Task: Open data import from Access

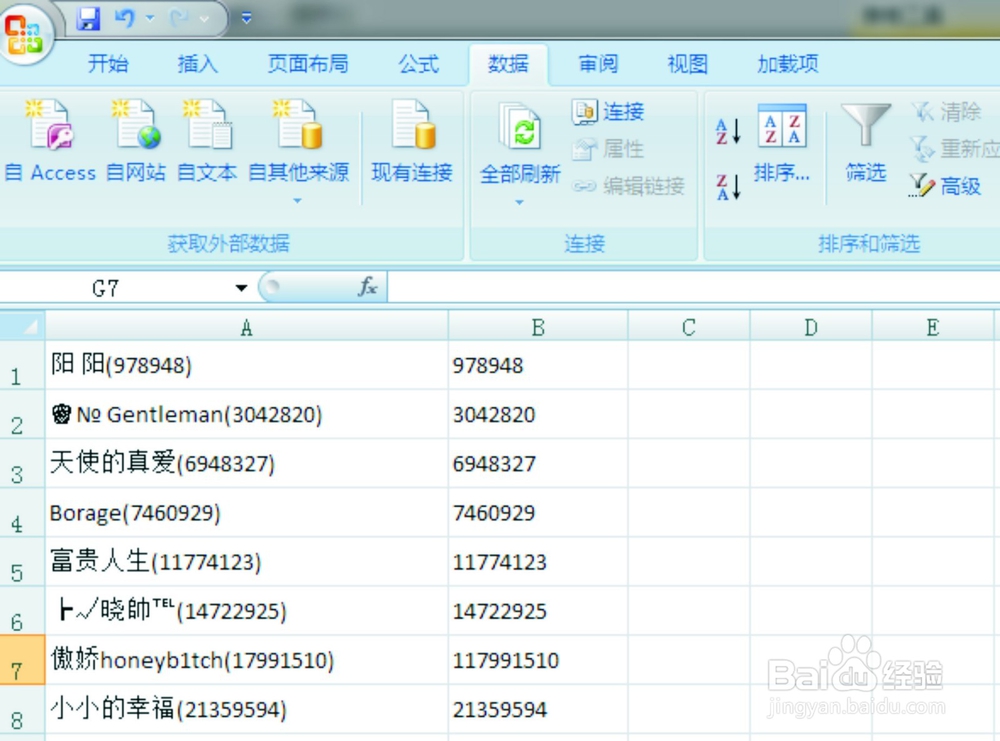Action: coord(50,140)
